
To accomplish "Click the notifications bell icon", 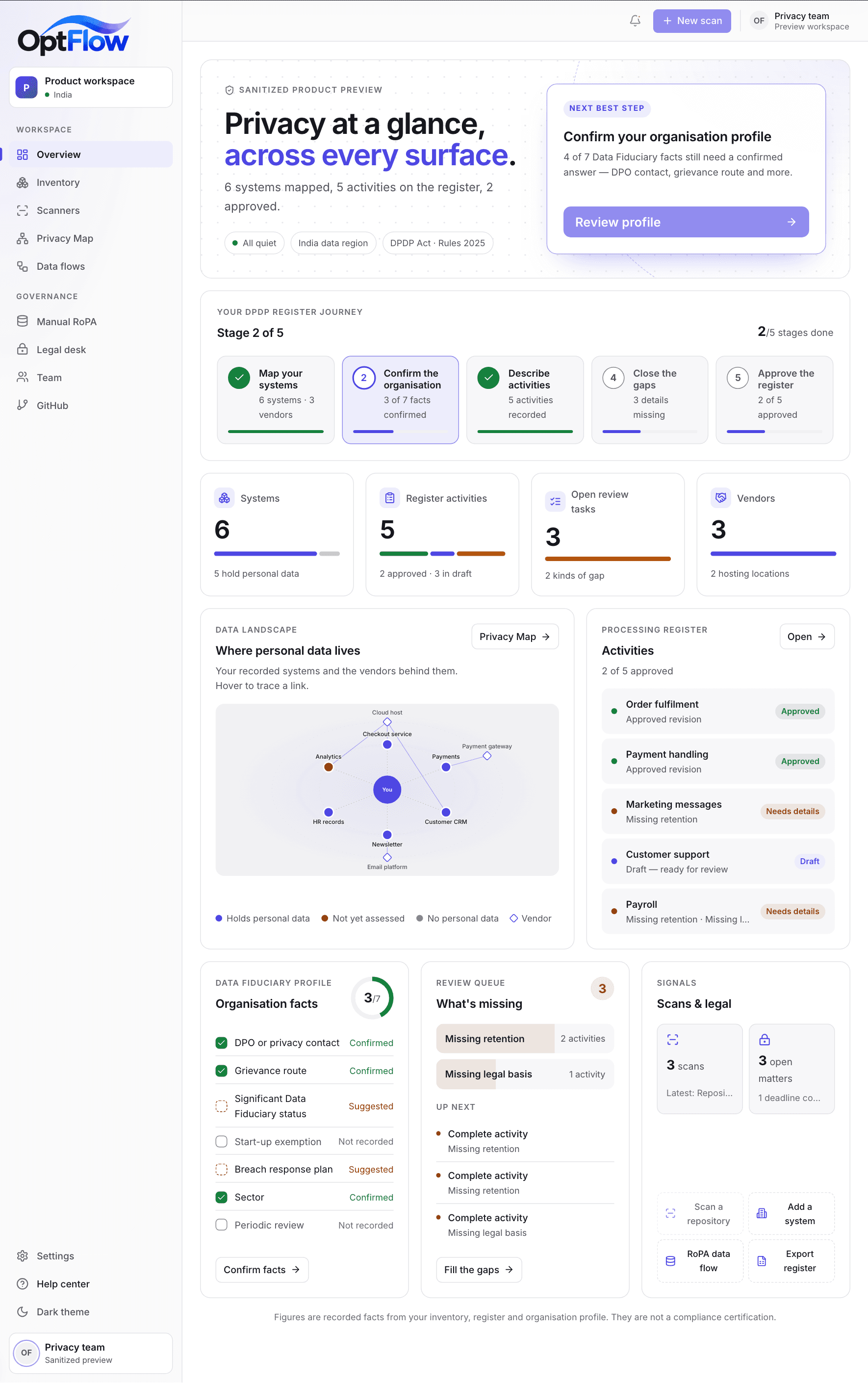I will [635, 21].
